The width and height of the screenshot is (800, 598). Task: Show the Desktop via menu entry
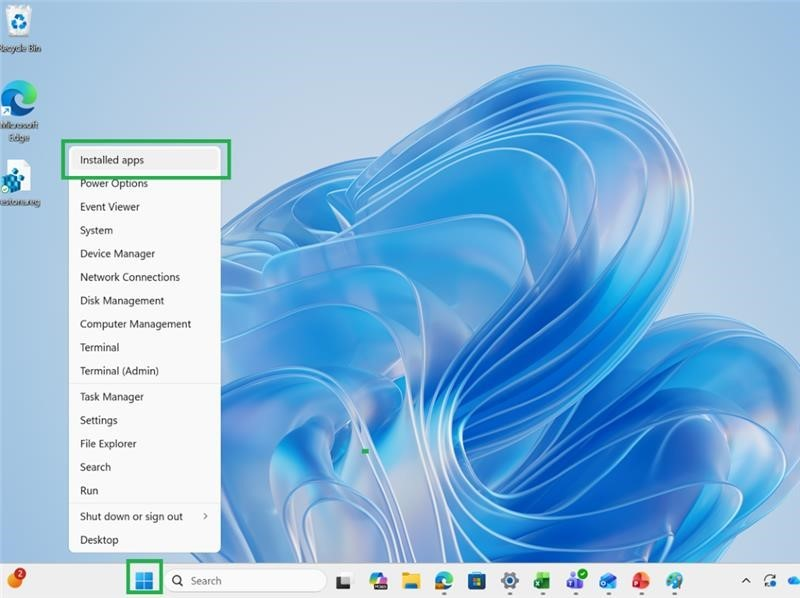coord(144,540)
